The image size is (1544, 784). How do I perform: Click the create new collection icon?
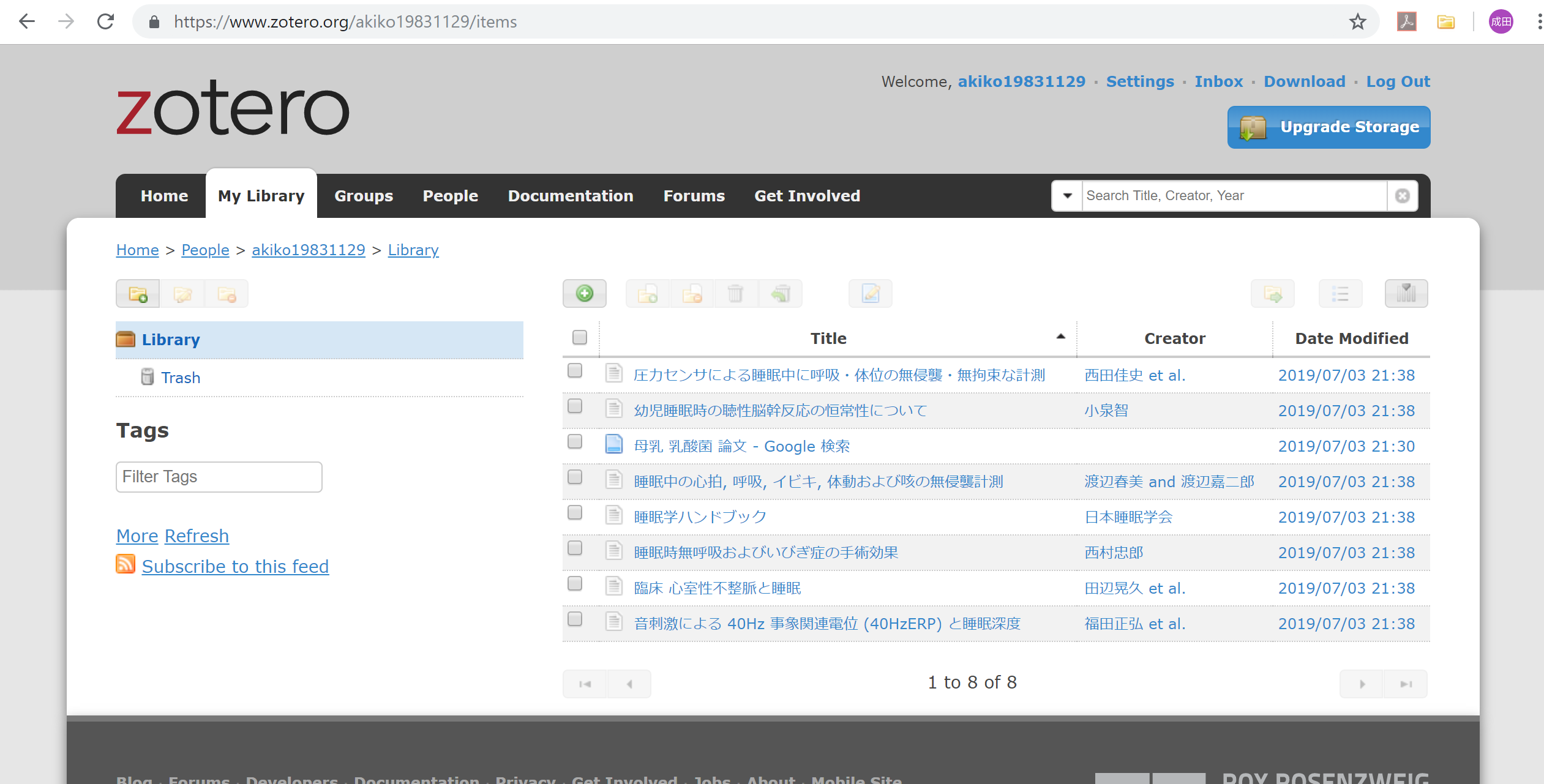[138, 294]
